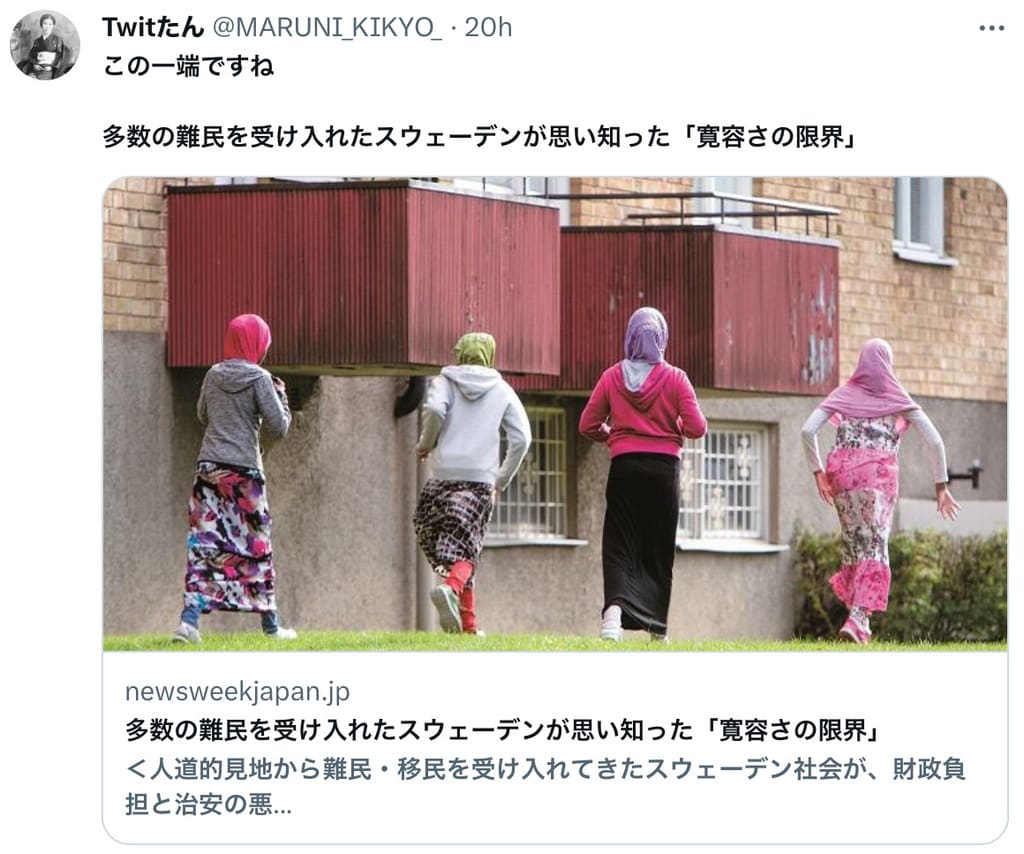Open the bold article title in card
This screenshot has width=1024, height=854.
coord(502,731)
